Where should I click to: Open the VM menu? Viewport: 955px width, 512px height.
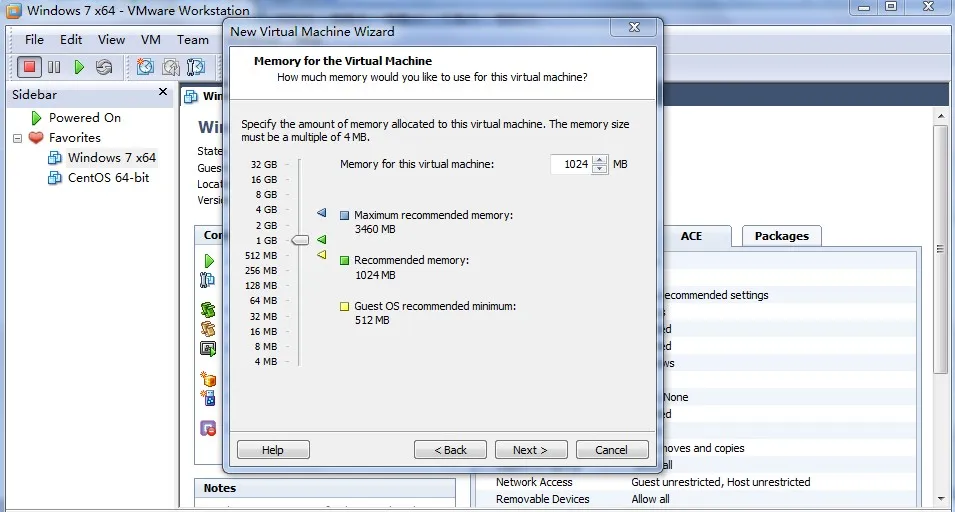point(150,40)
